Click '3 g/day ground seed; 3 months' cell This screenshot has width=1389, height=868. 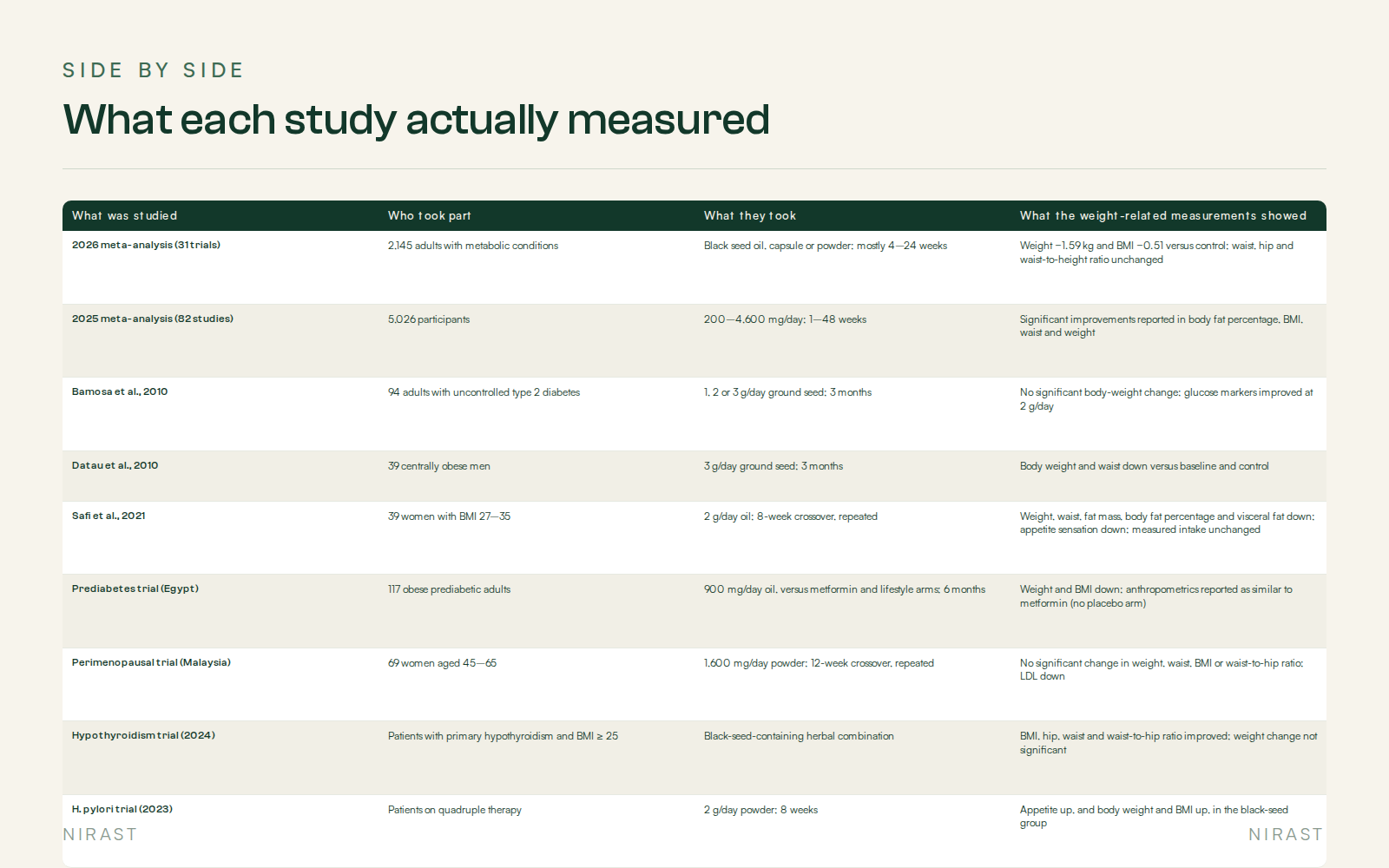[773, 466]
